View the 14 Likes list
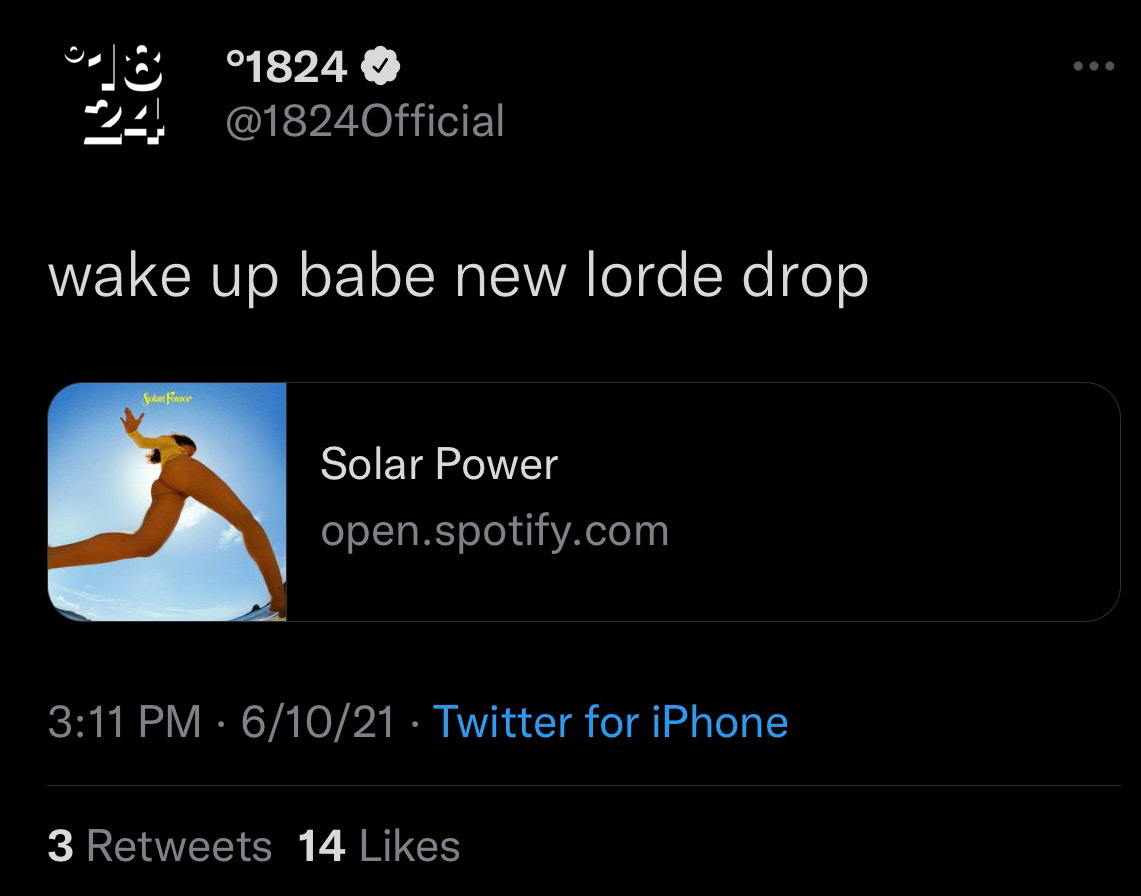Viewport: 1141px width, 896px height. click(379, 846)
